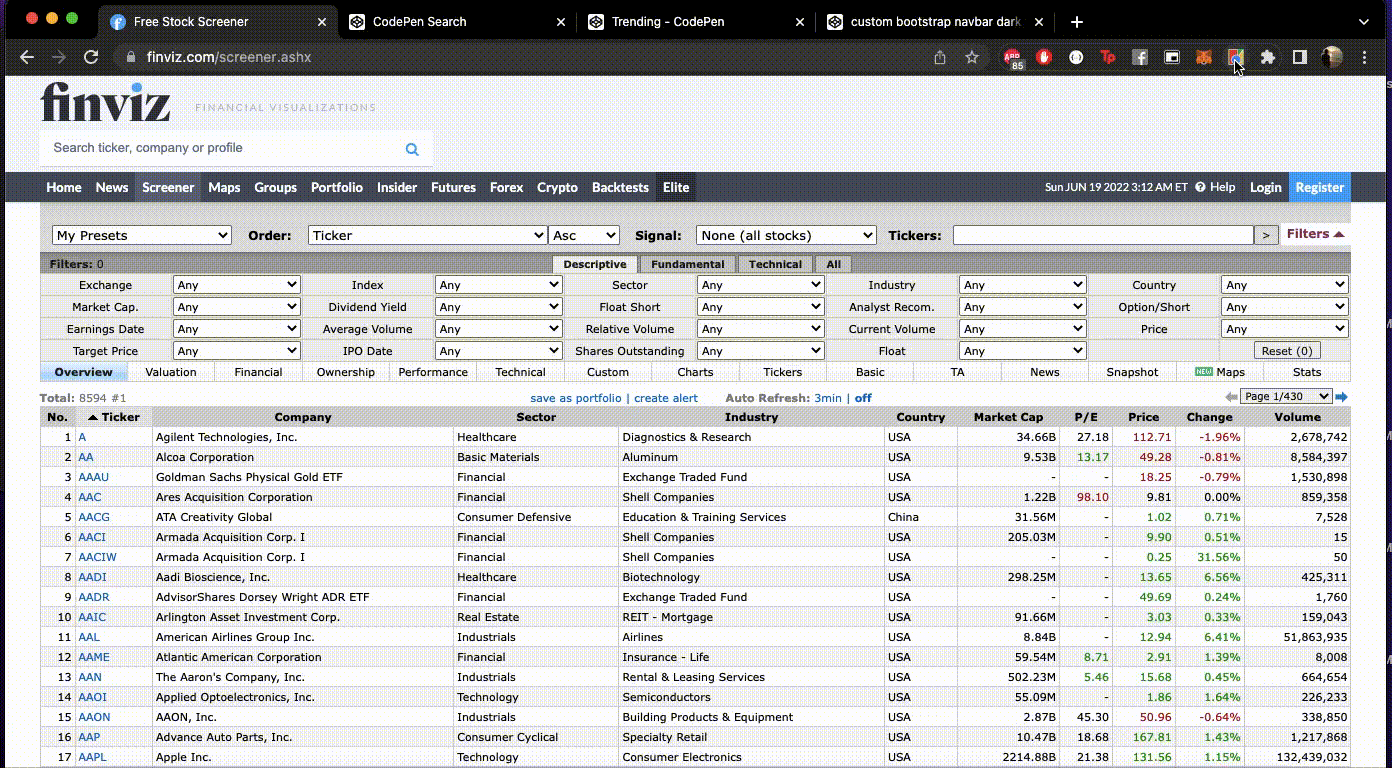Open the Industry filter dropdown
This screenshot has height=768, width=1392.
tap(1023, 285)
